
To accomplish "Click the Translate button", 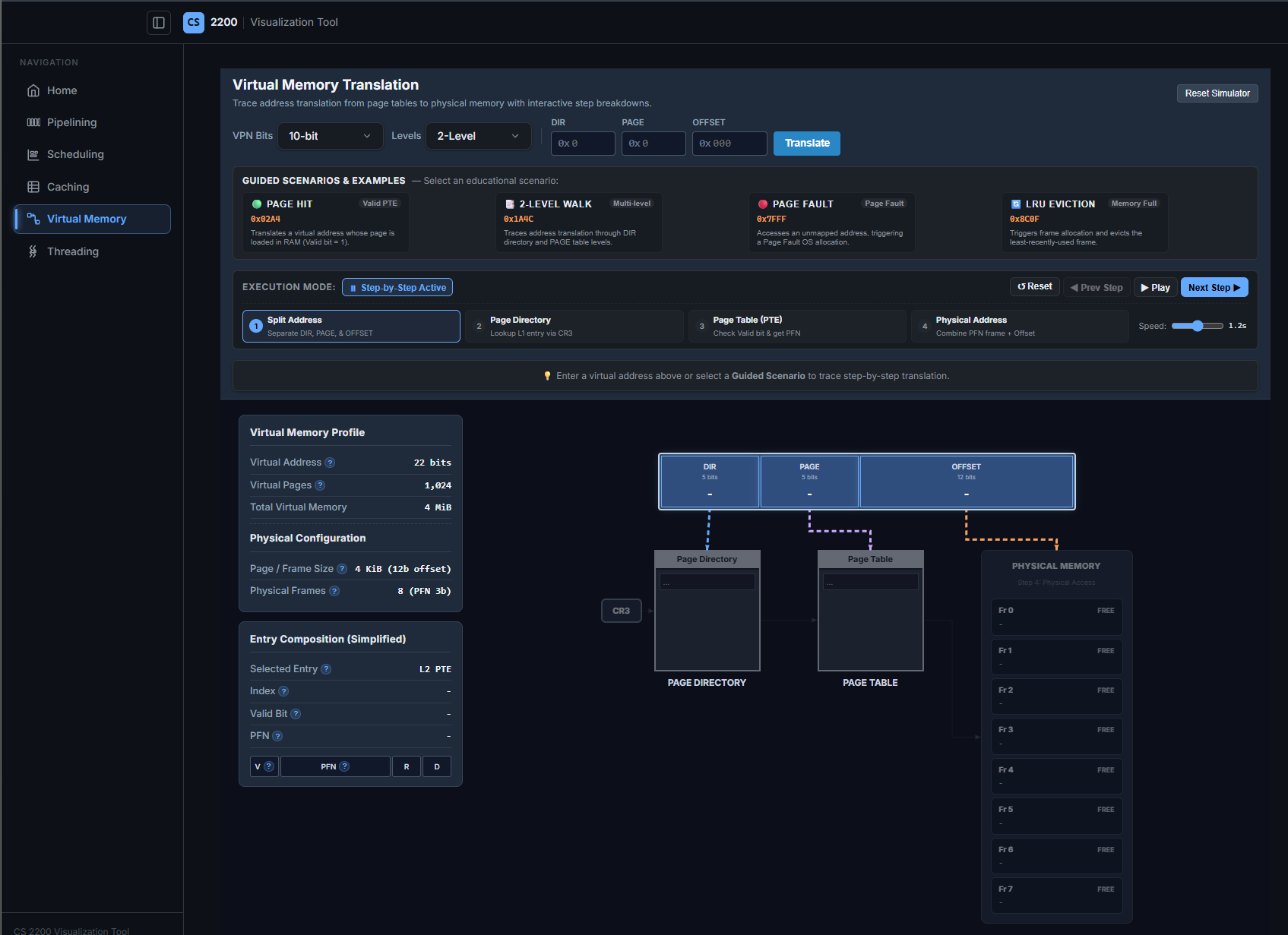I will tap(807, 144).
